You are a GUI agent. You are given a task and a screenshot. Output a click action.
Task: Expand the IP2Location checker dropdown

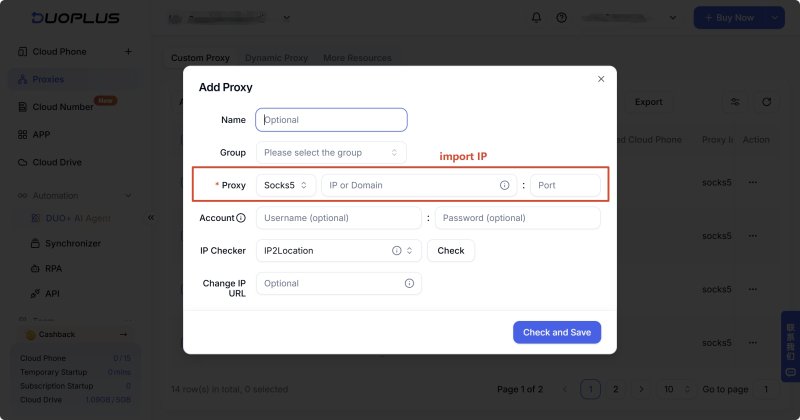(339, 251)
